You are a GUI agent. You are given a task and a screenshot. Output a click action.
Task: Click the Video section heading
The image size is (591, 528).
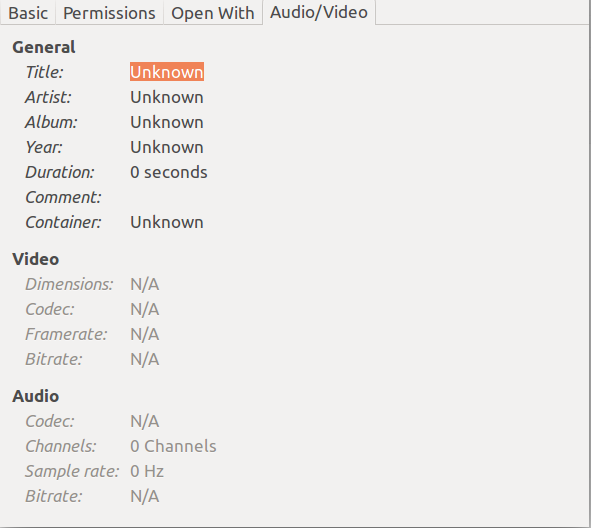35,259
